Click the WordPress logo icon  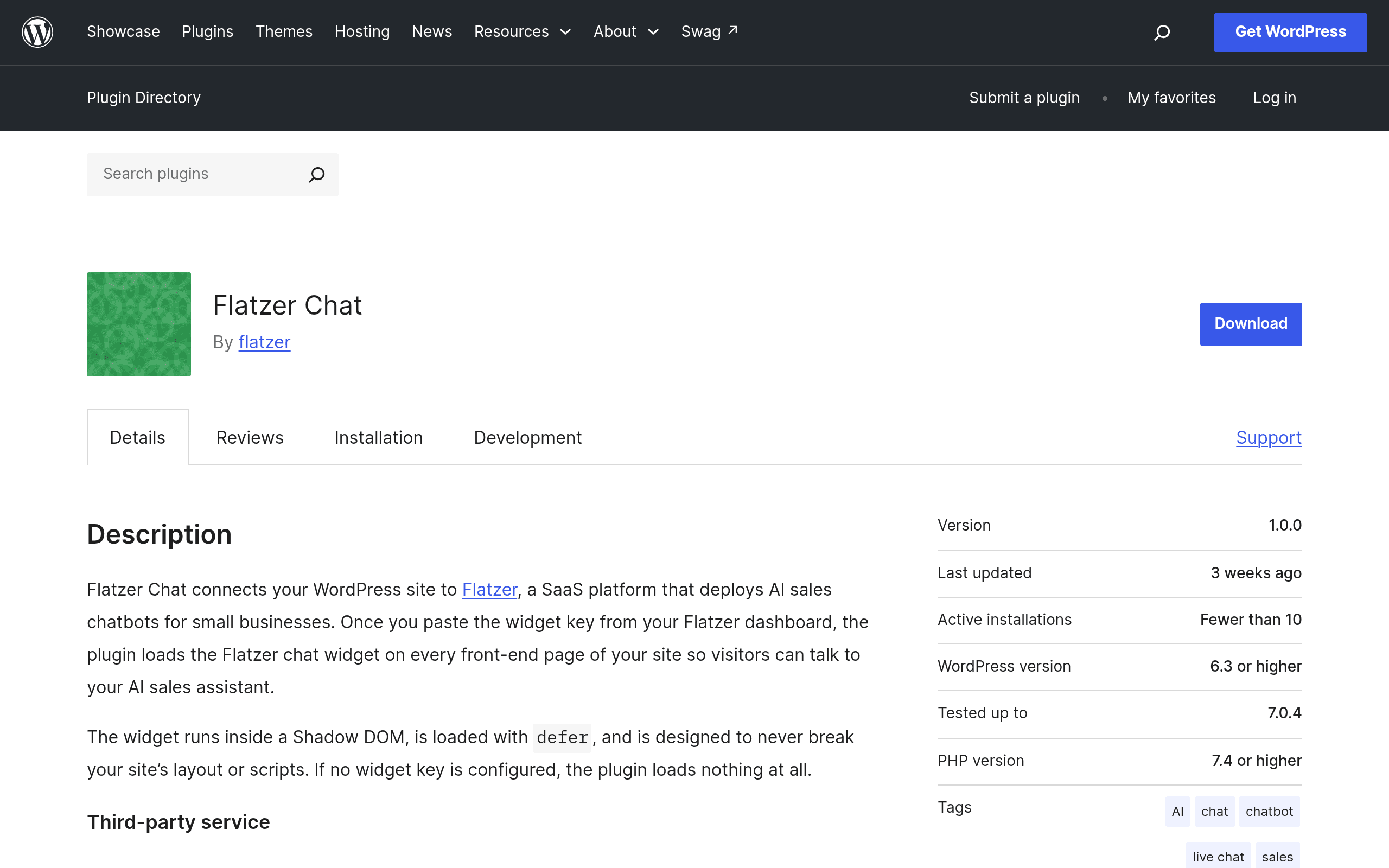[x=37, y=32]
